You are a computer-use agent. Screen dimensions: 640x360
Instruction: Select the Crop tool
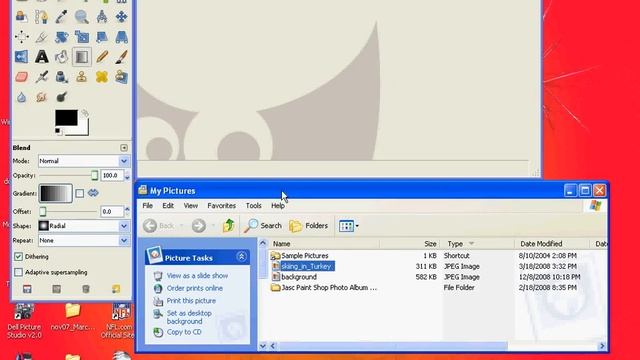(42, 37)
